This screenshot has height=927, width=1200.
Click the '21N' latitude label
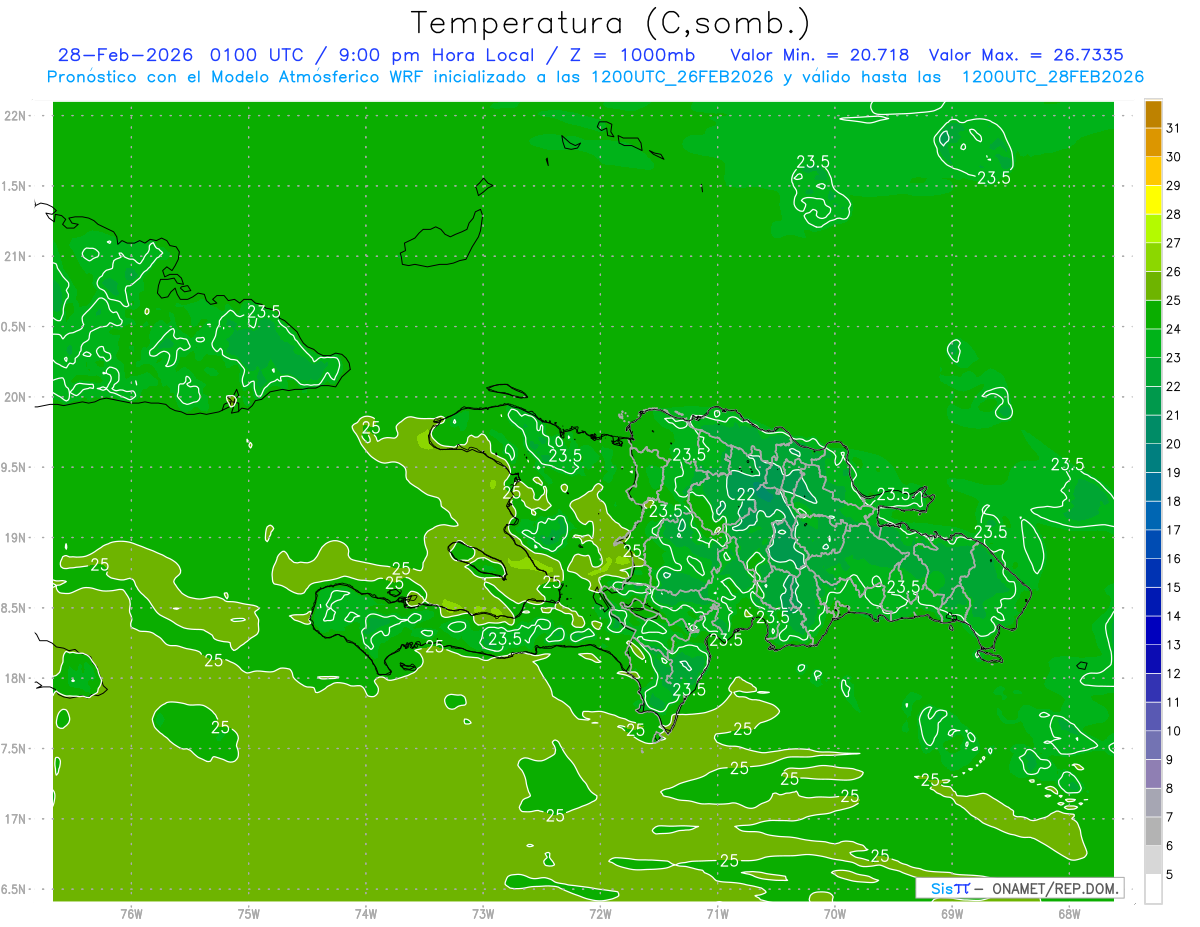pyautogui.click(x=15, y=256)
